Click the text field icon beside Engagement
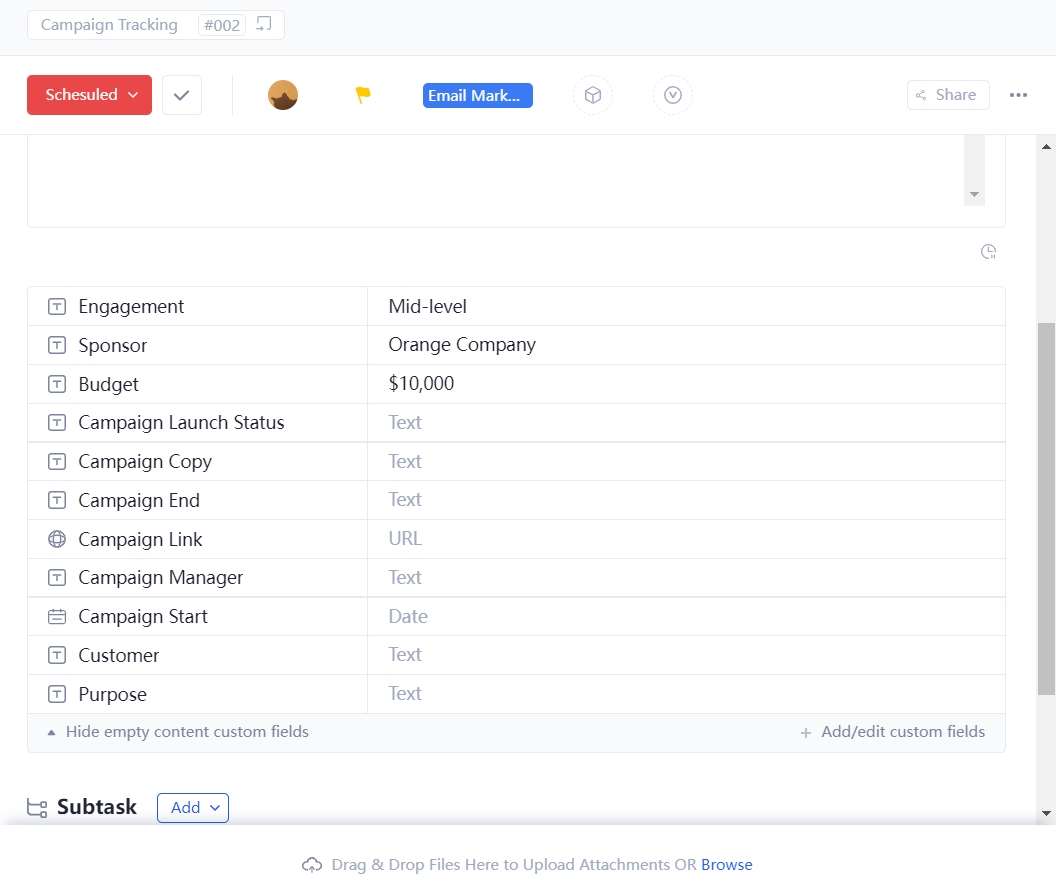This screenshot has width=1056, height=892. (x=56, y=306)
